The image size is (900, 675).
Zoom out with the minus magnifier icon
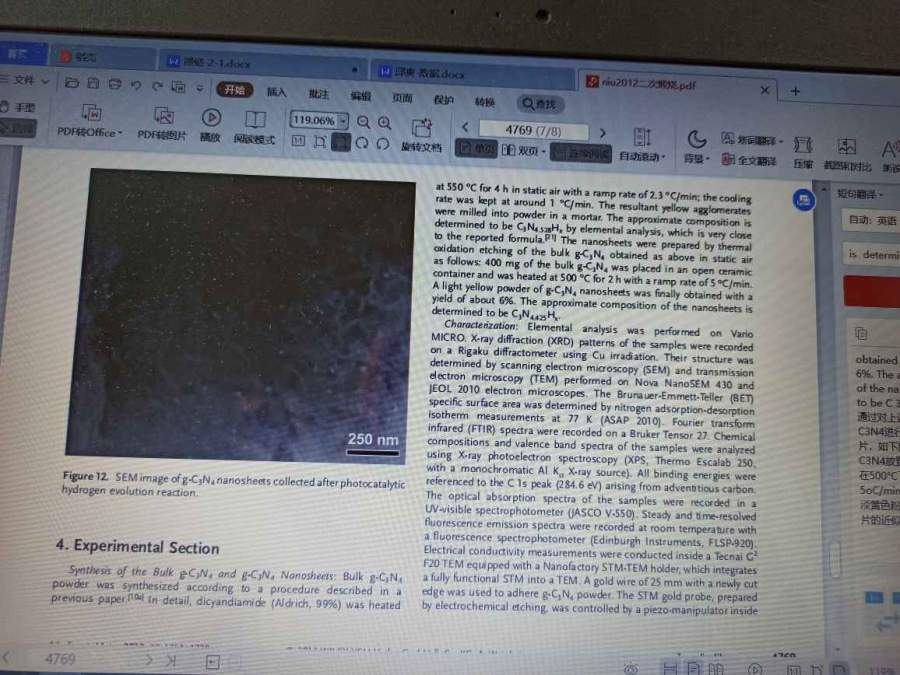(x=363, y=122)
